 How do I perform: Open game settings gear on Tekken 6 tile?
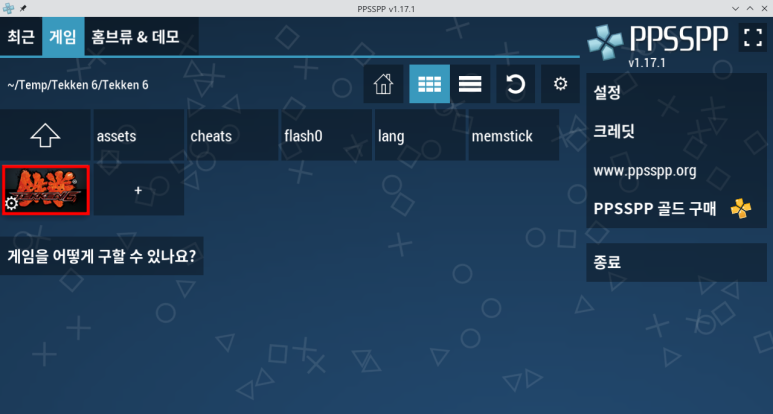coord(11,203)
